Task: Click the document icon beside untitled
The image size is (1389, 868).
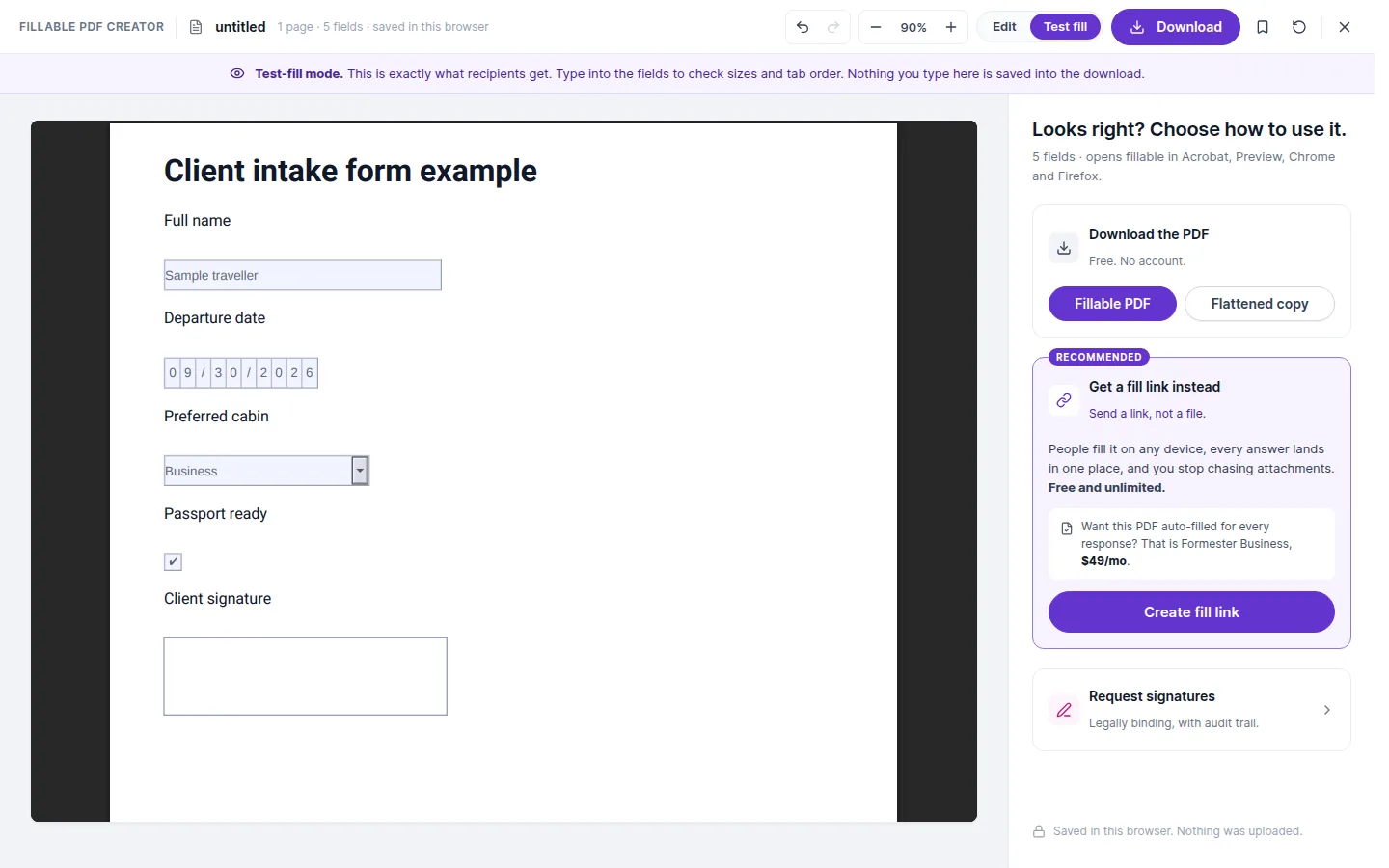Action: tap(196, 27)
